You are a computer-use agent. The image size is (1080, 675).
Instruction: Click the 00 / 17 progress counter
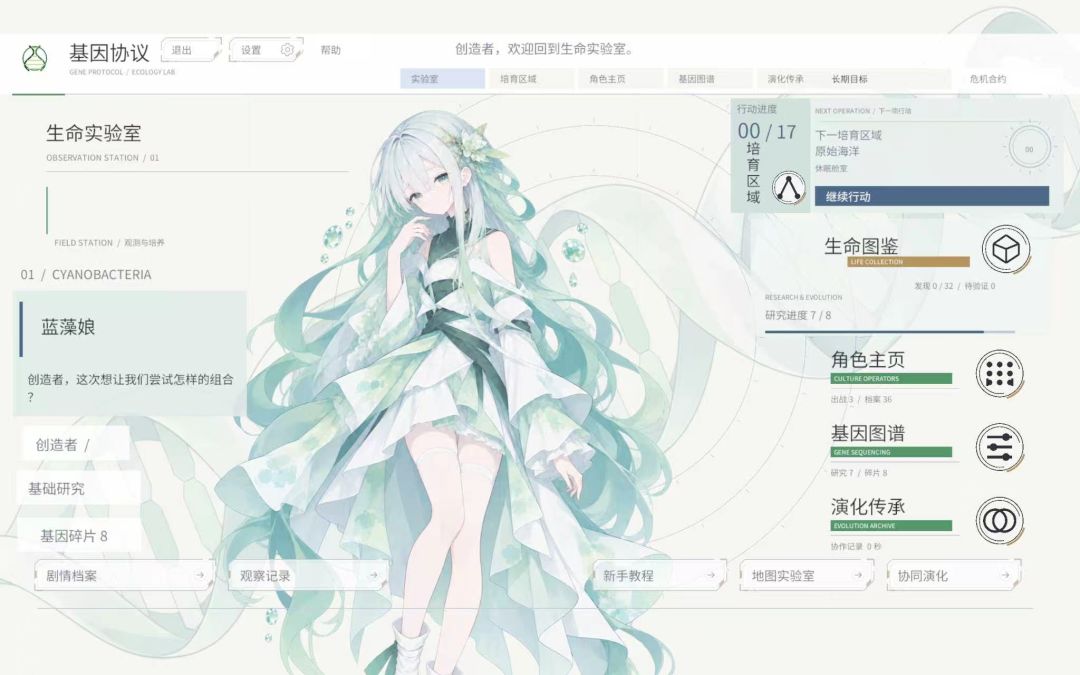767,131
